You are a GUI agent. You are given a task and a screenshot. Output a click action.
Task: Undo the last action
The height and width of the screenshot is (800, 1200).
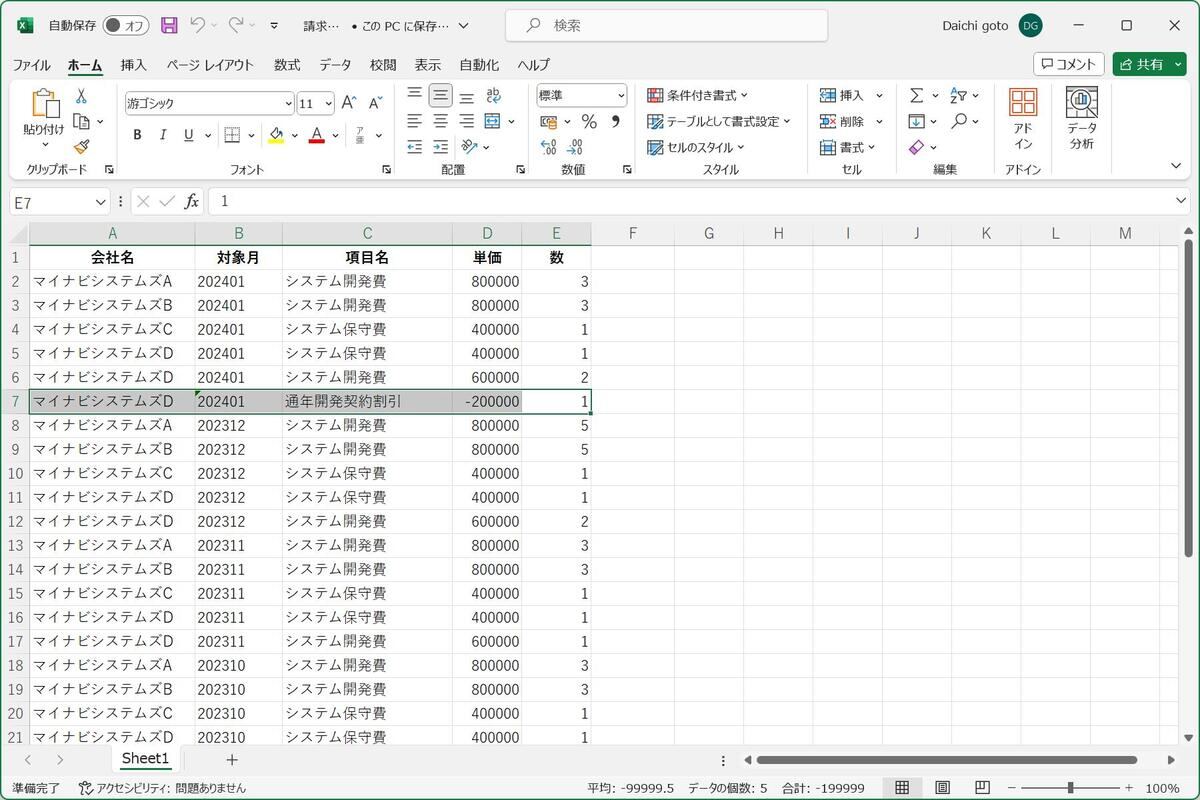point(198,25)
